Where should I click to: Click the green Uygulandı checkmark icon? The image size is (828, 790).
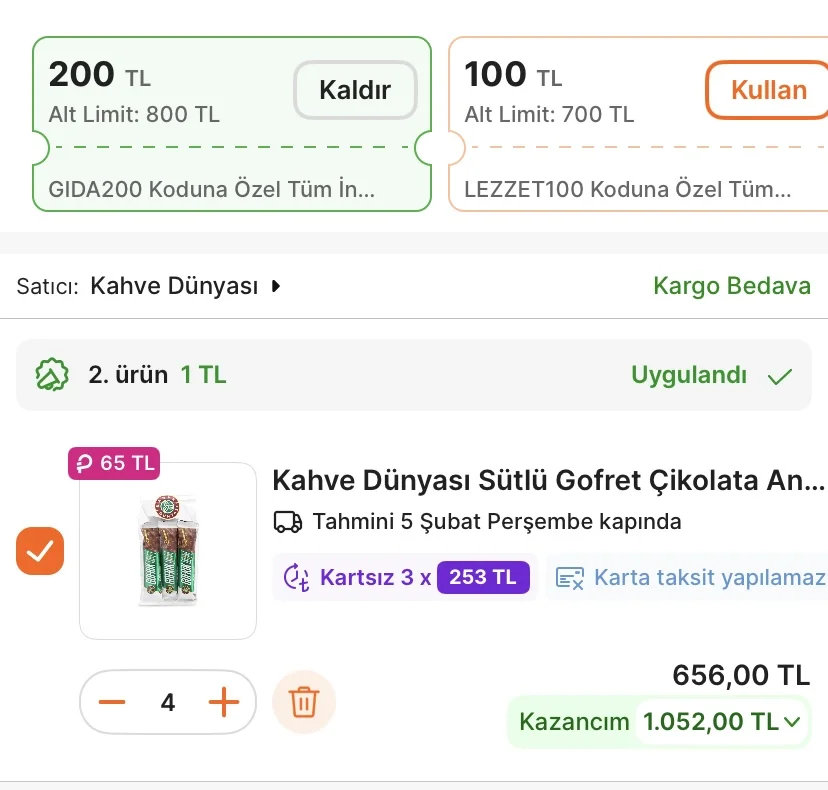pos(779,376)
